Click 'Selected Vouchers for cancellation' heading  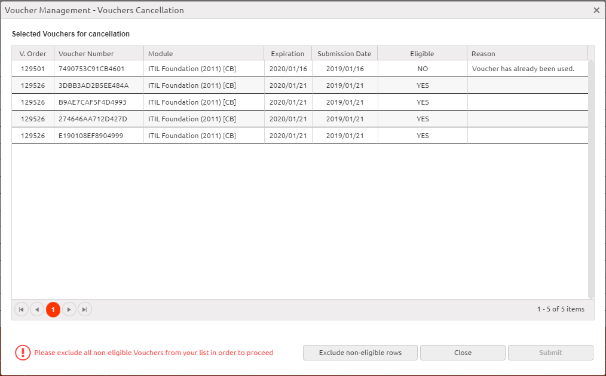(71, 34)
